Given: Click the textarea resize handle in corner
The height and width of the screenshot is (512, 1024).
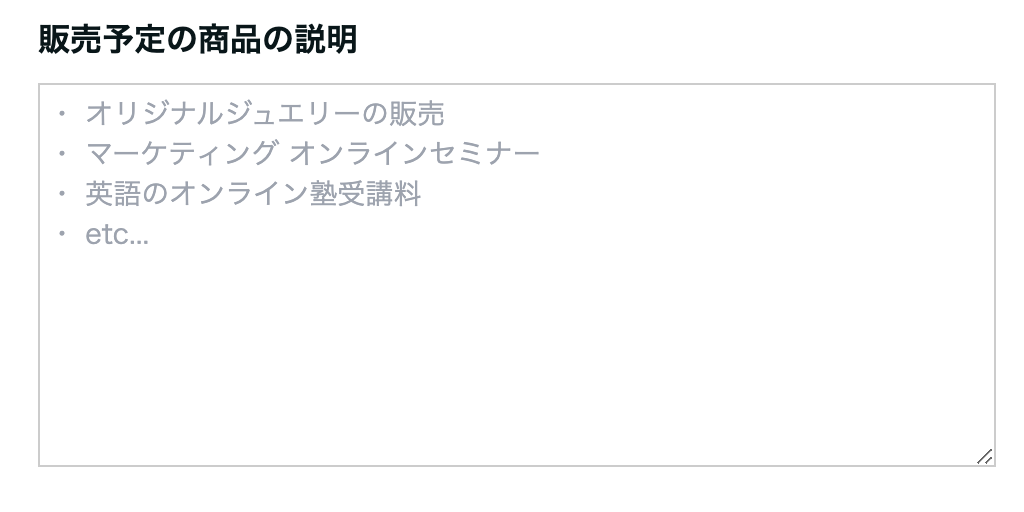Looking at the screenshot, I should pos(984,456).
